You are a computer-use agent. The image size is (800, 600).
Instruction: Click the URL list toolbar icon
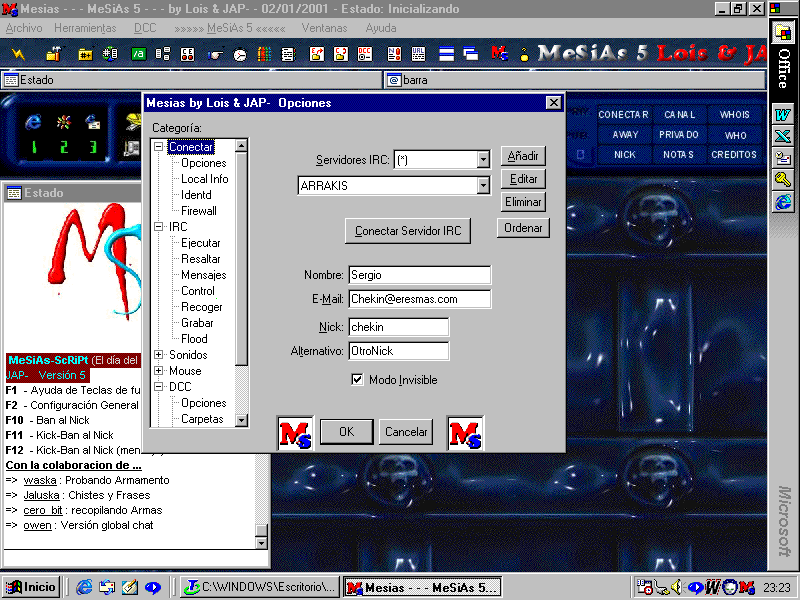pyautogui.click(x=418, y=54)
